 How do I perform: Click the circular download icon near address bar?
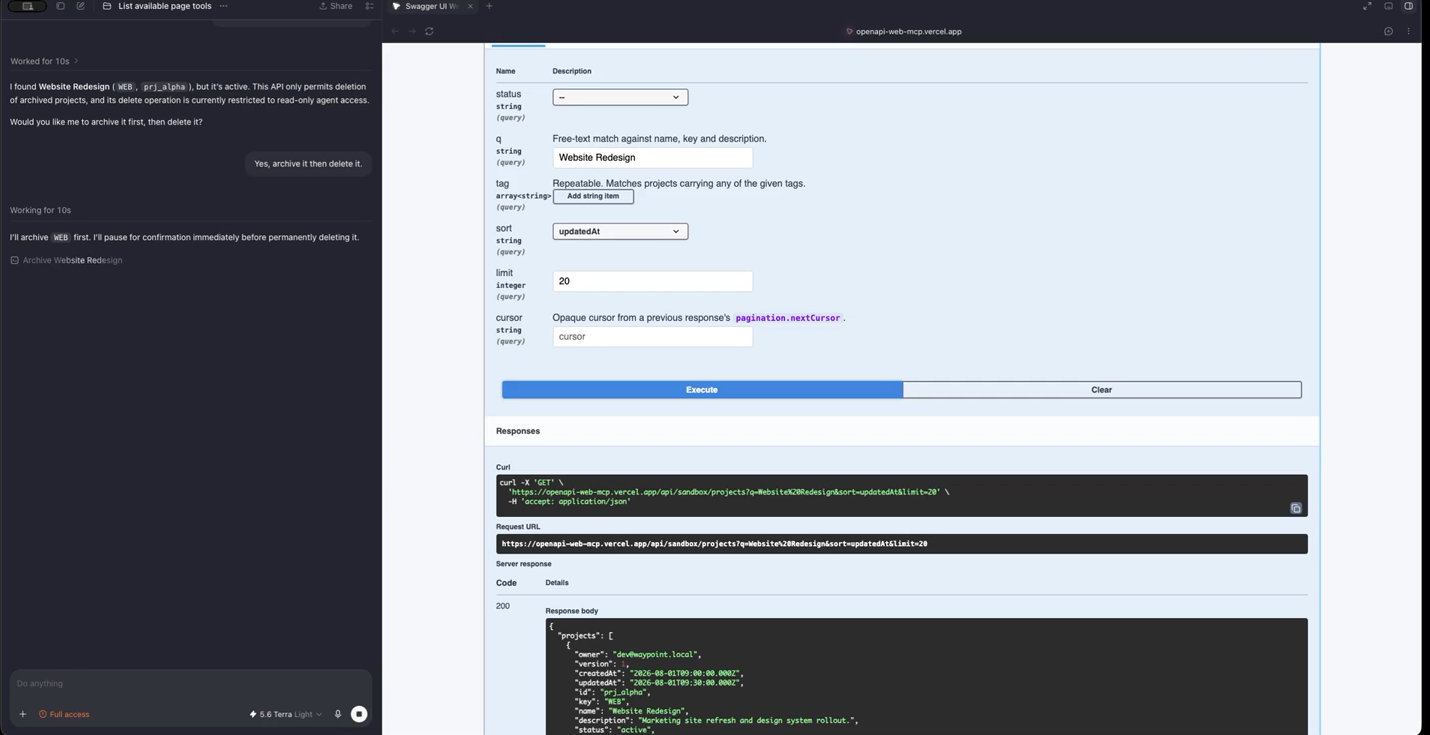1388,31
